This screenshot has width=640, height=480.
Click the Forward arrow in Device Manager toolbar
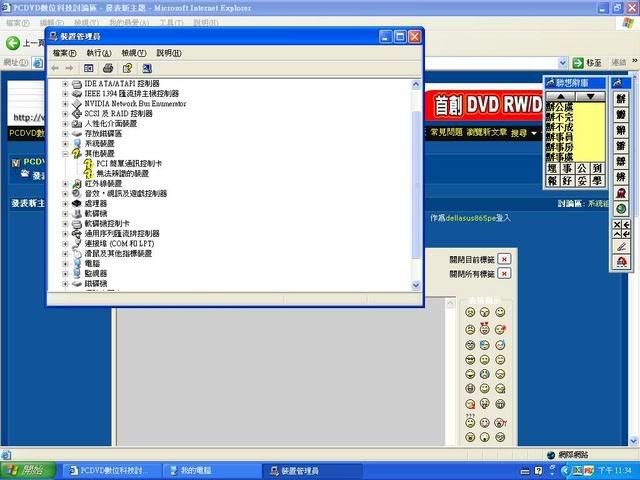pos(69,68)
